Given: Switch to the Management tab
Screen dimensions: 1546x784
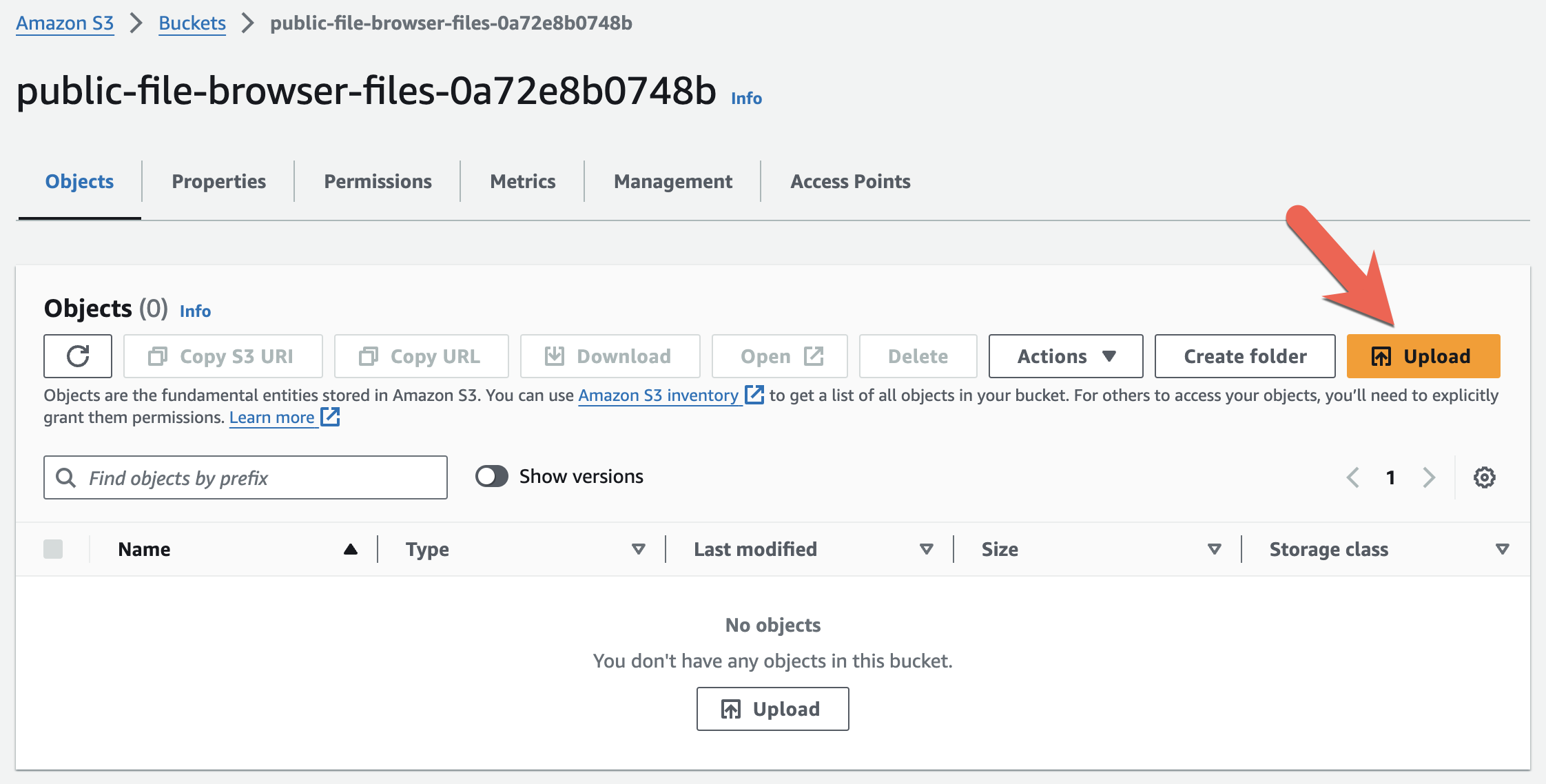Looking at the screenshot, I should [x=672, y=181].
